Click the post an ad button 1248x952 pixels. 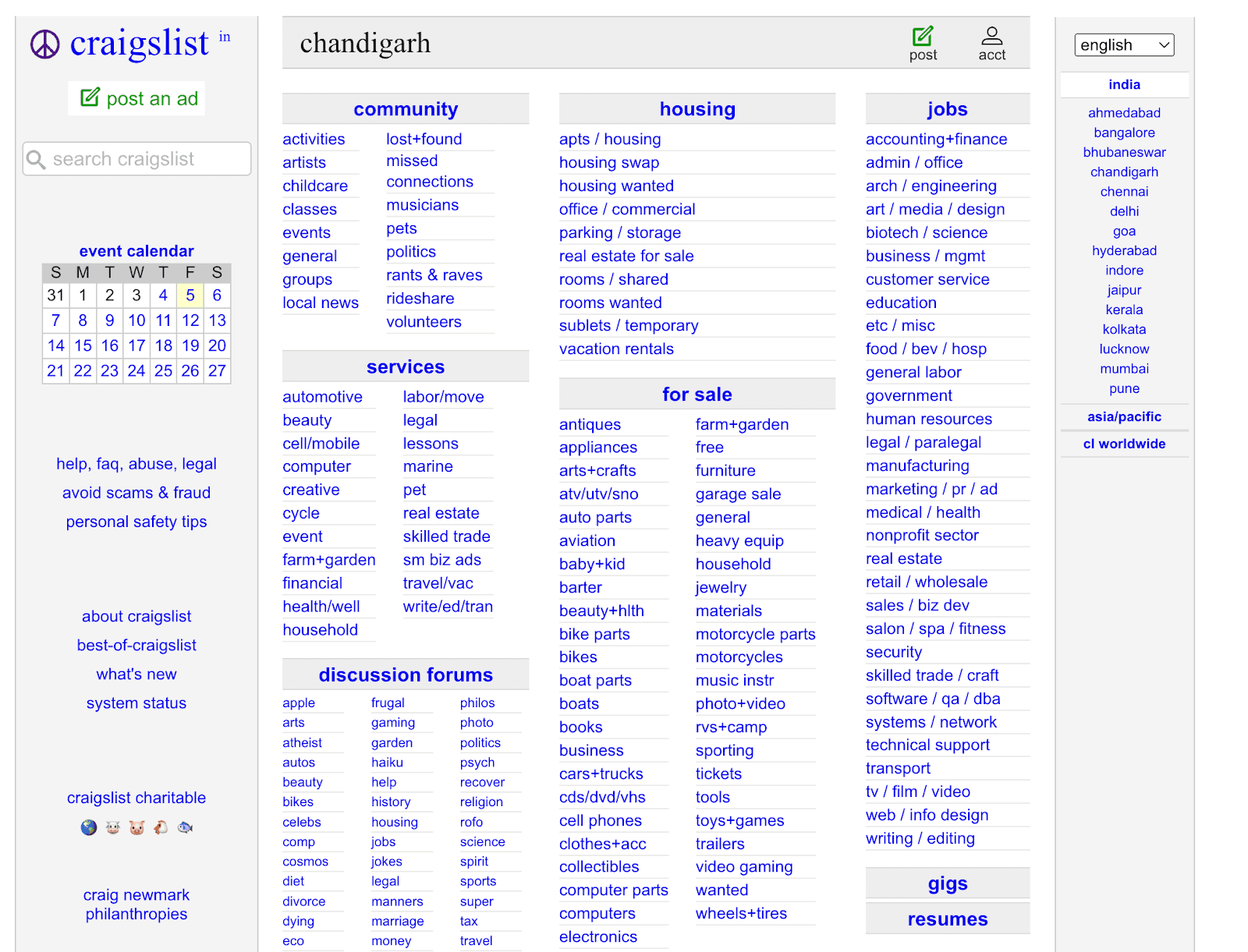pyautogui.click(x=136, y=98)
